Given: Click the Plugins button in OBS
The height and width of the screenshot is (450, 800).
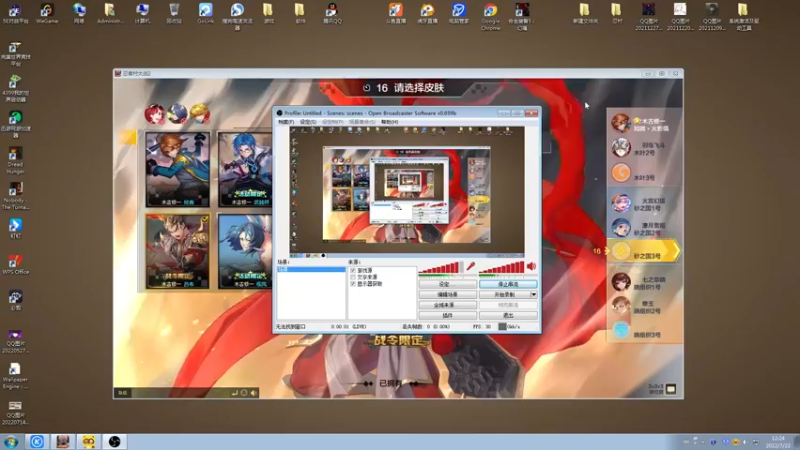Looking at the screenshot, I should click(x=448, y=315).
